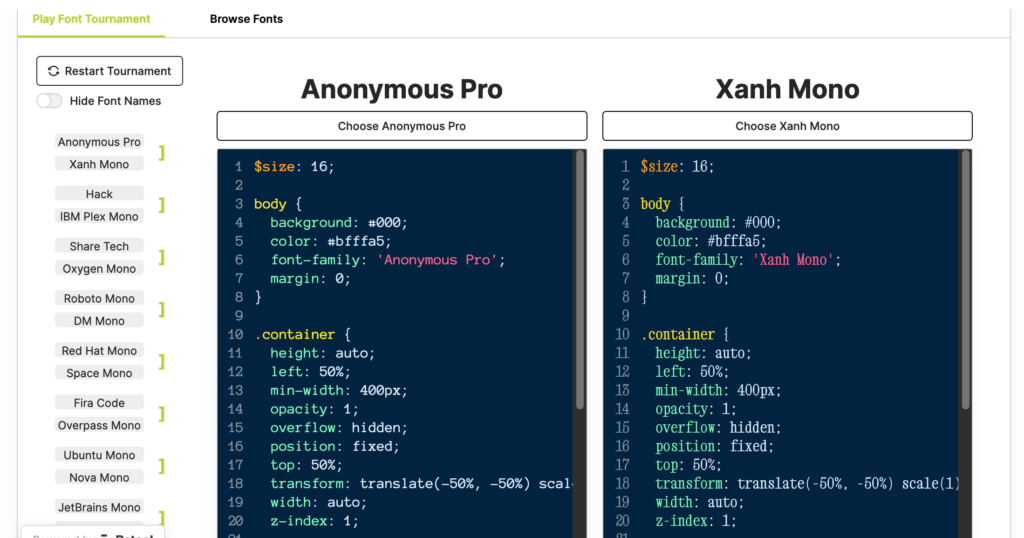Image resolution: width=1024 pixels, height=538 pixels.
Task: Switch to the Browse Fonts tab
Action: (x=246, y=19)
